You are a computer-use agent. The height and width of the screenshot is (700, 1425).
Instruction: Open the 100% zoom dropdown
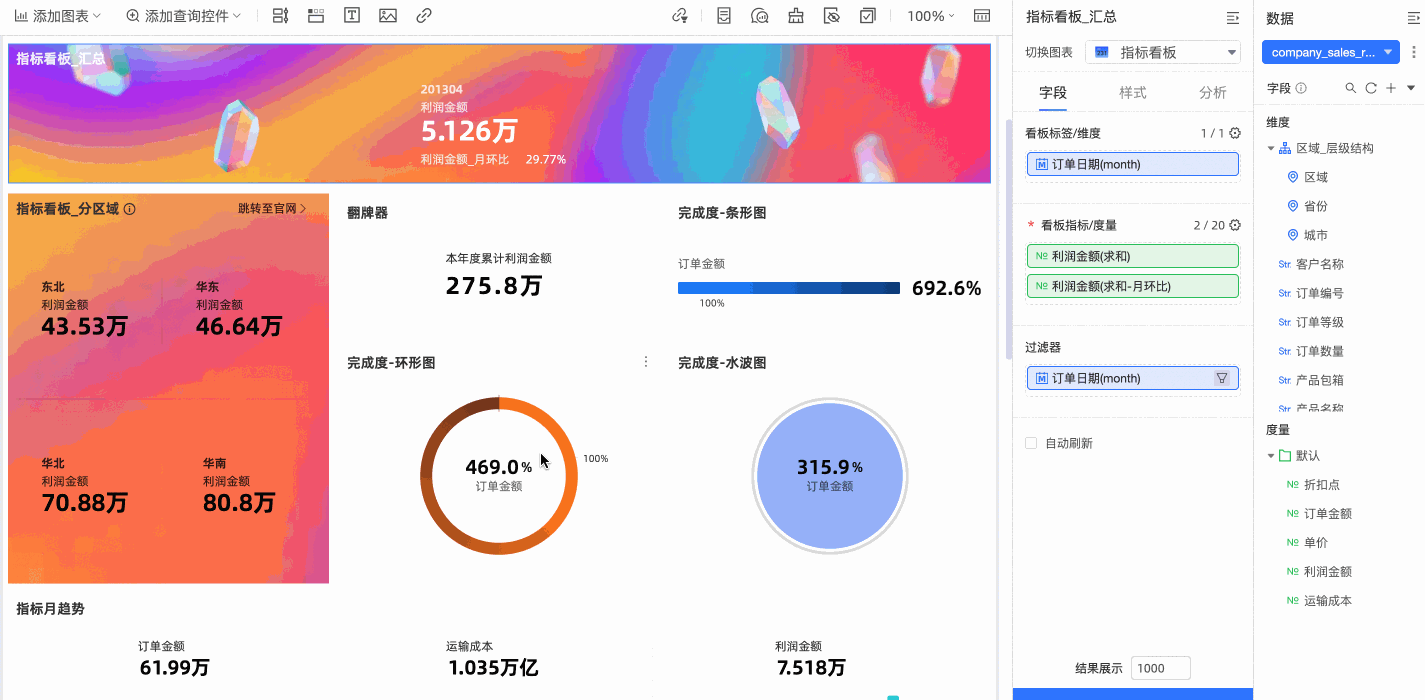(930, 16)
